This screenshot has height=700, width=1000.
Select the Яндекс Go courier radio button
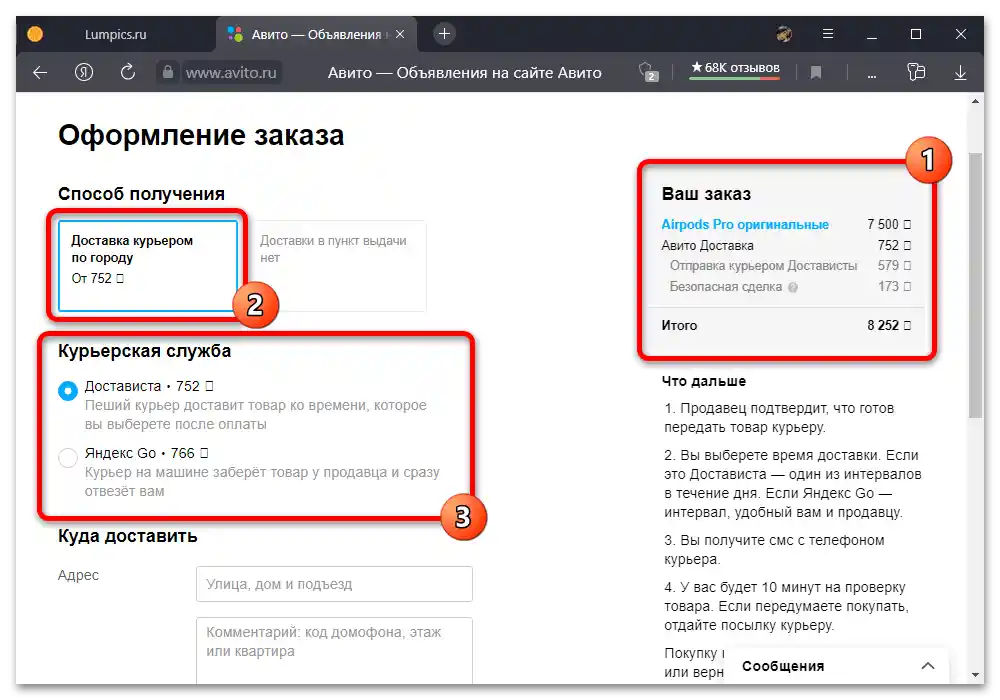68,457
